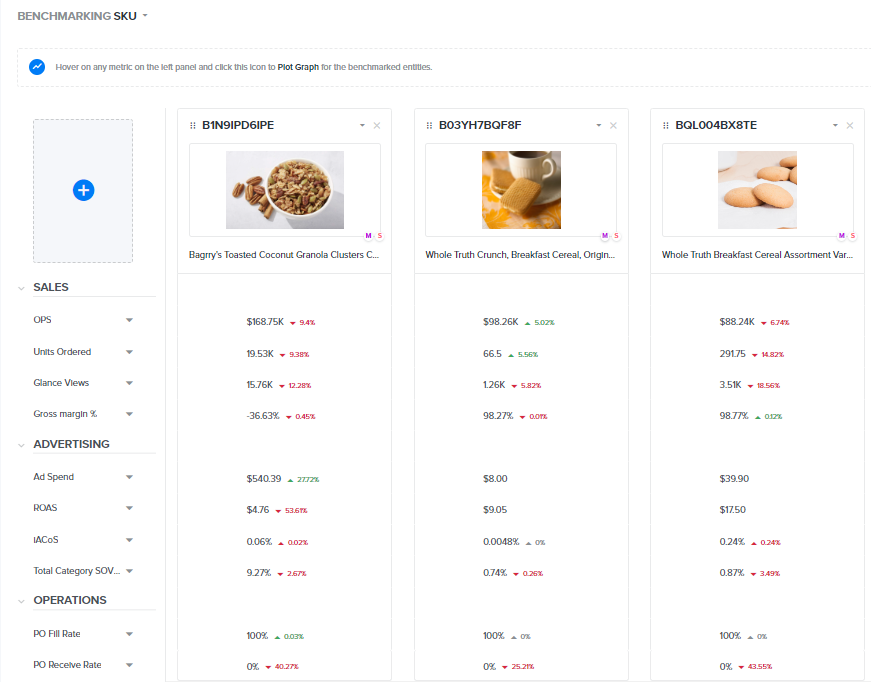Click the 9.27% category SOV value

[259, 573]
